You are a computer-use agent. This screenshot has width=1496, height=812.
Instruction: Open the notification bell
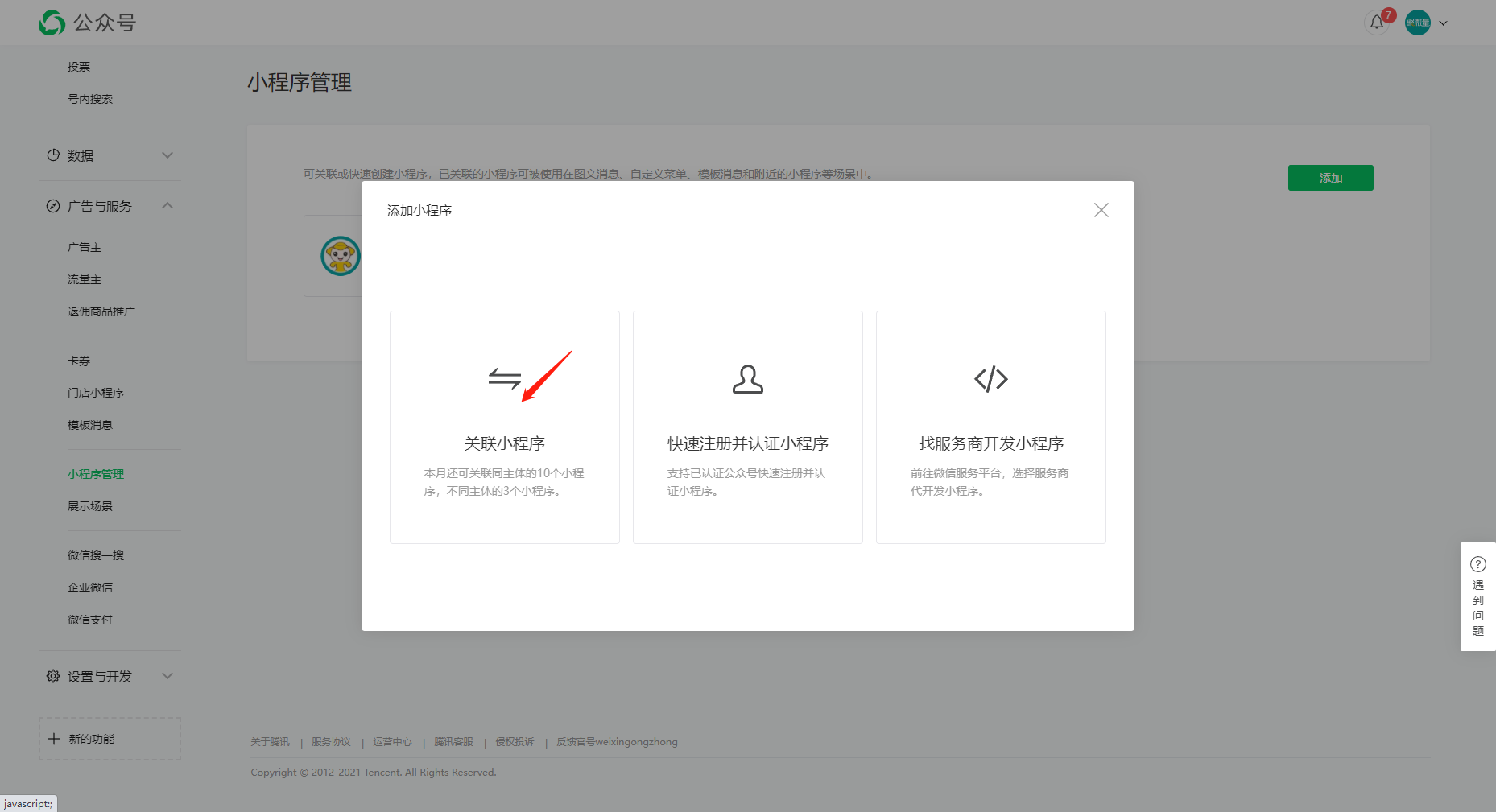pos(1377,23)
